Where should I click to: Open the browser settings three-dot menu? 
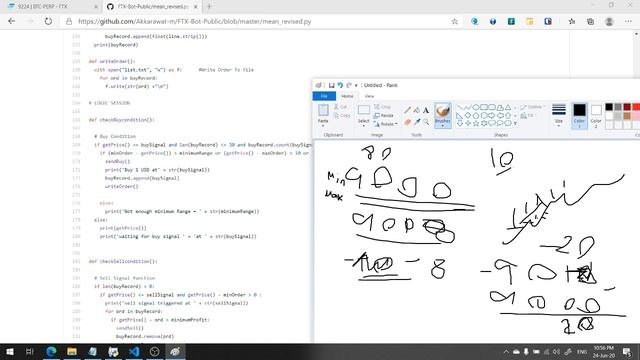(x=628, y=22)
